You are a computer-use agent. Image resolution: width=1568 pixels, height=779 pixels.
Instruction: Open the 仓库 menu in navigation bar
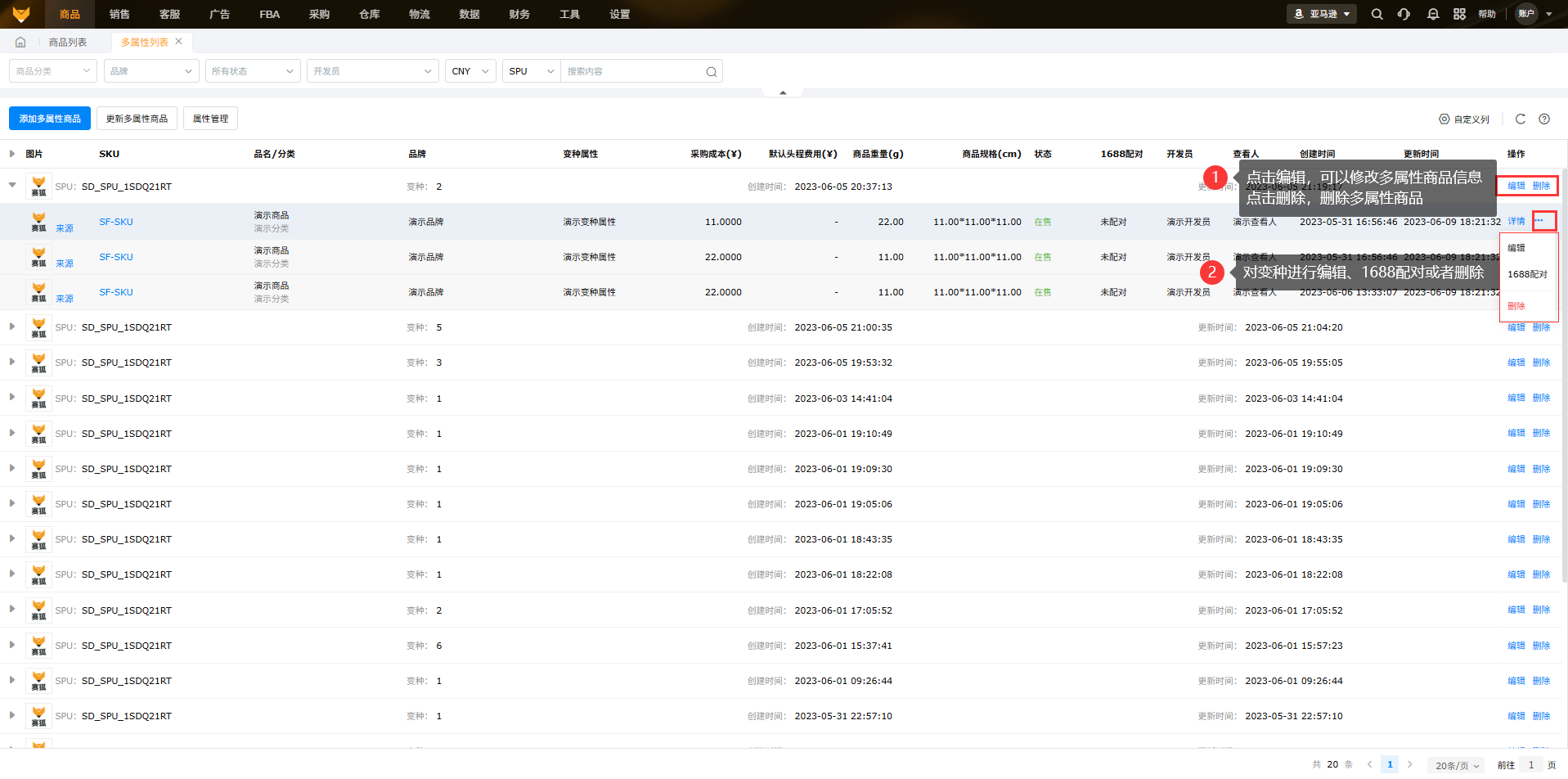(370, 14)
